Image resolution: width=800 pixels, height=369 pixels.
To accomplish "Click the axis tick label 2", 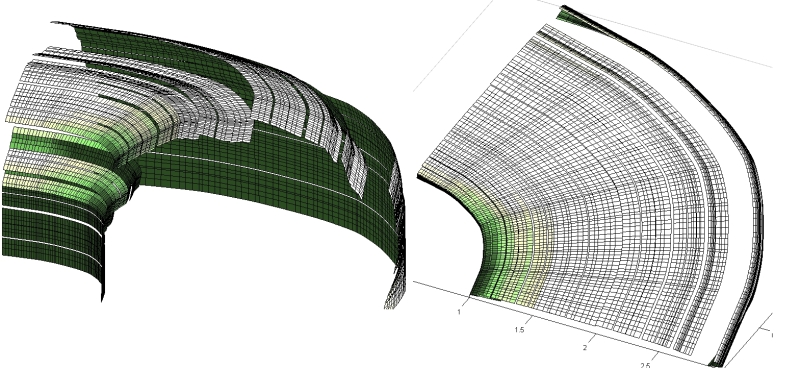I will (585, 348).
